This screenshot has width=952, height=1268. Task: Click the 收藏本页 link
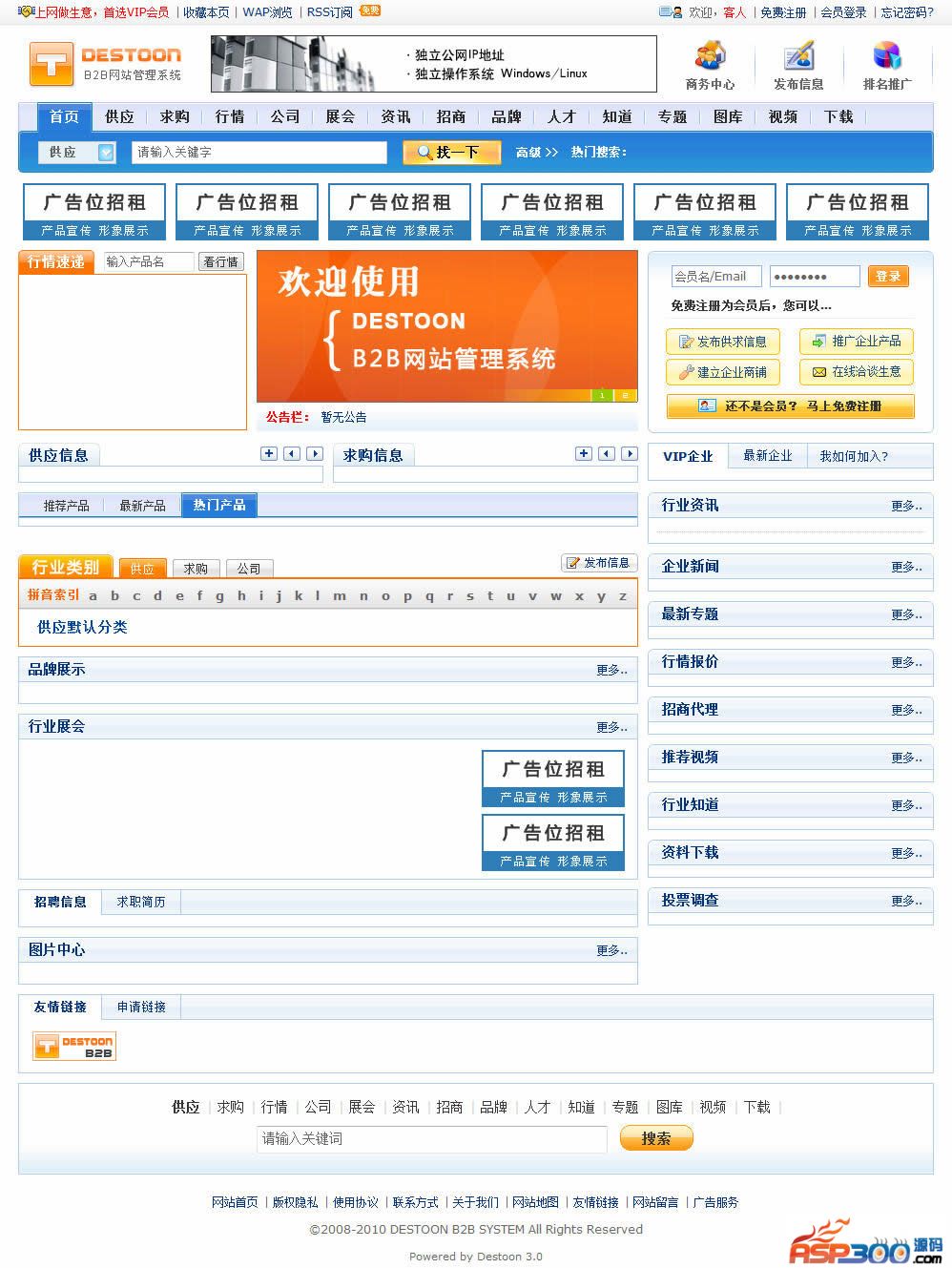[x=206, y=12]
